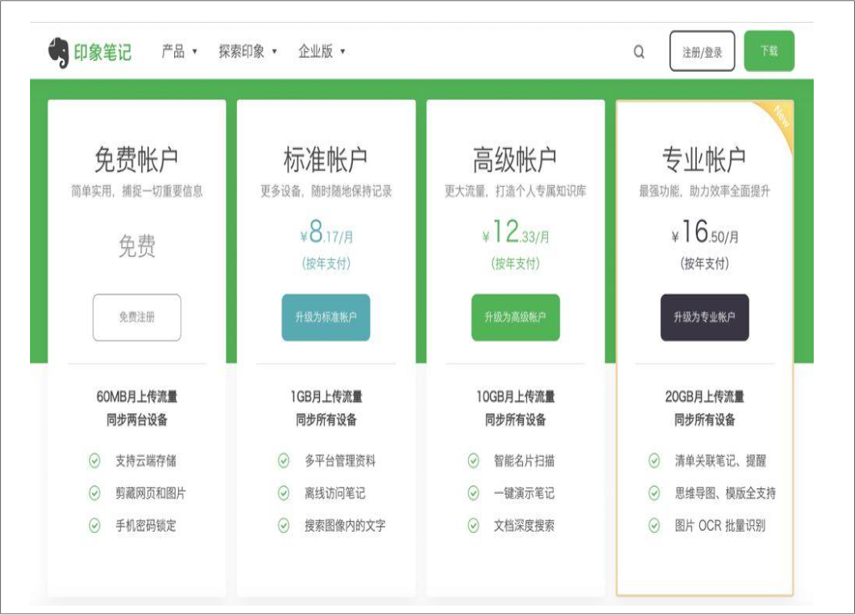Click 图片 OCR 批量识别 feature text
Image resolution: width=855 pixels, height=615 pixels.
point(720,526)
